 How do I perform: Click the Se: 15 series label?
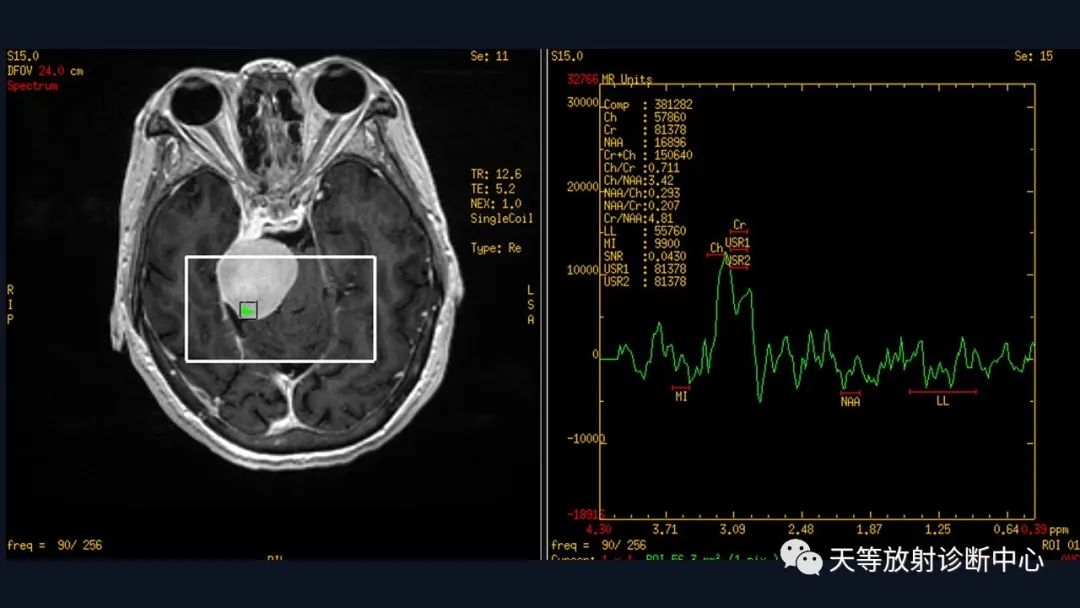(x=1033, y=56)
